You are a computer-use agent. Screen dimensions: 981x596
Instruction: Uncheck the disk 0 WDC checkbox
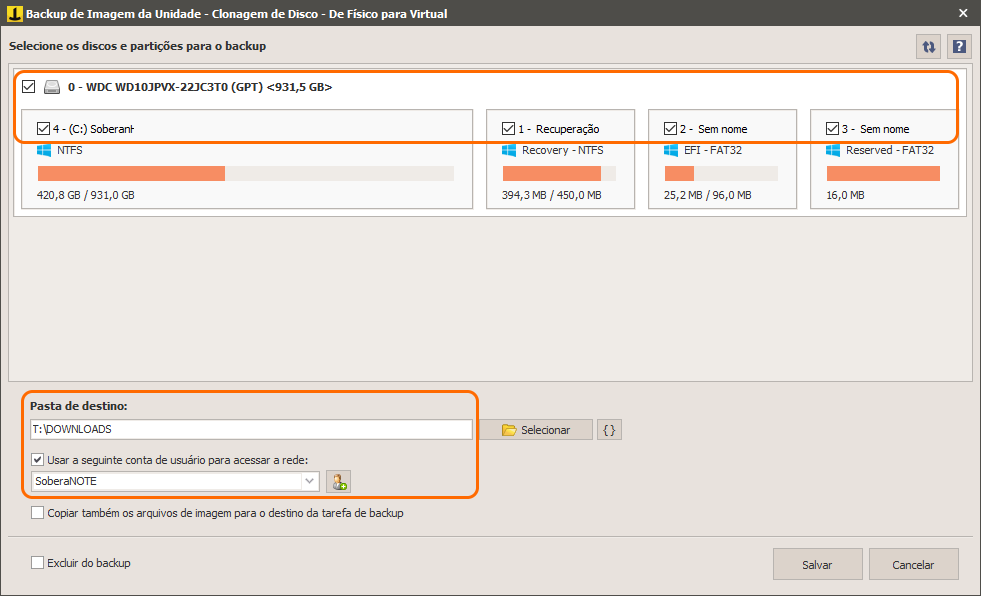(29, 86)
